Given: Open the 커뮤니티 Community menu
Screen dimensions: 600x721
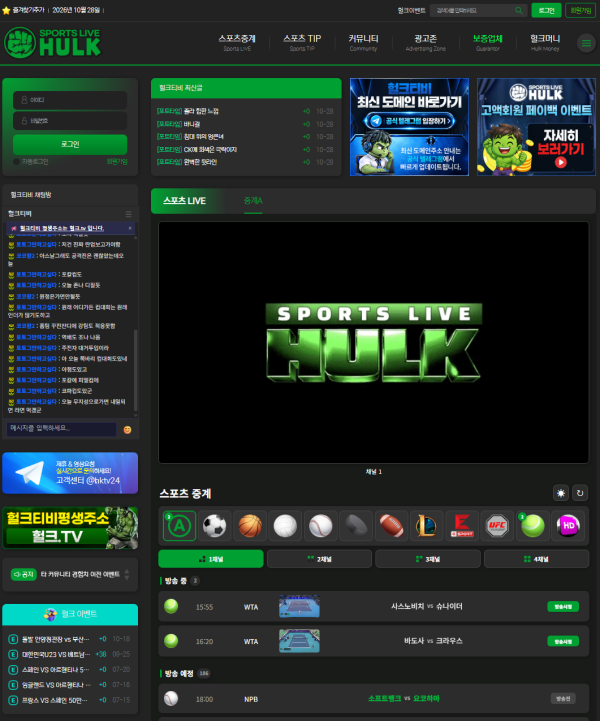Looking at the screenshot, I should [363, 43].
